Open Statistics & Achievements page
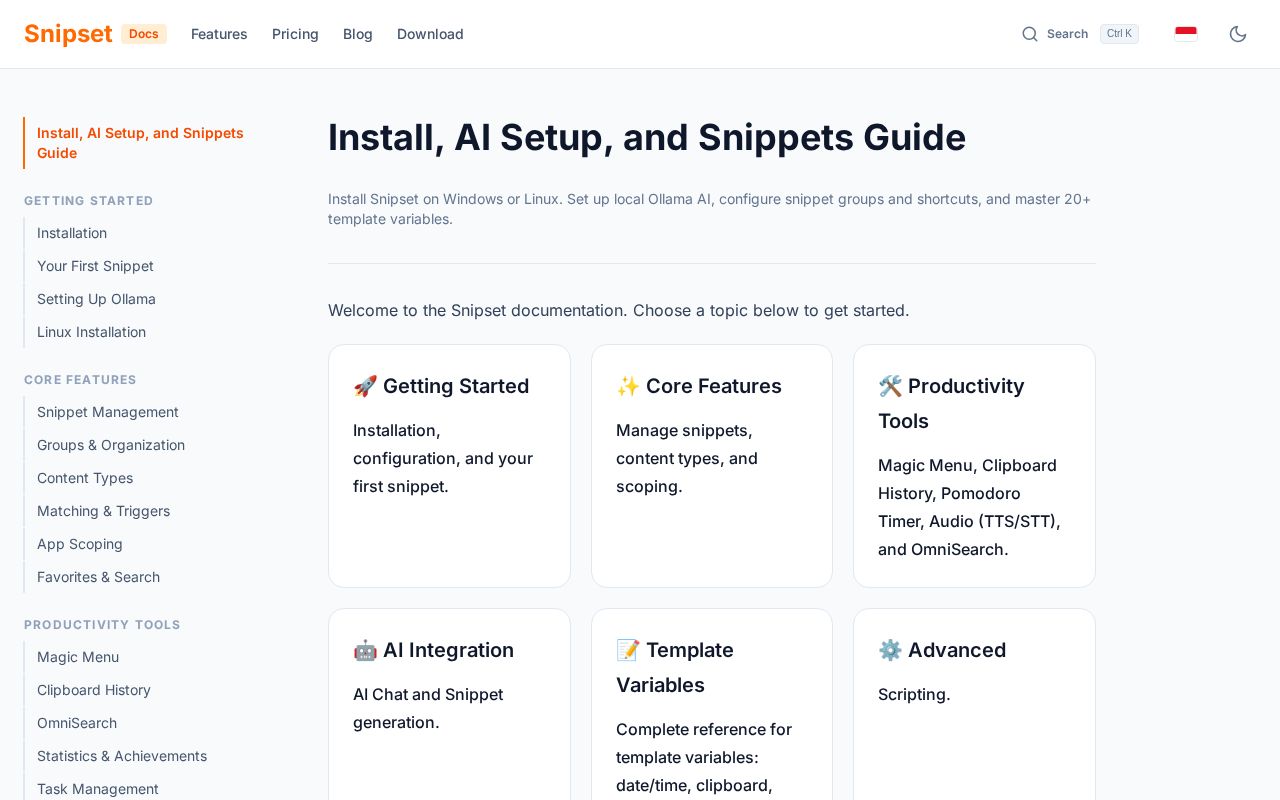This screenshot has width=1280, height=800. click(x=122, y=756)
